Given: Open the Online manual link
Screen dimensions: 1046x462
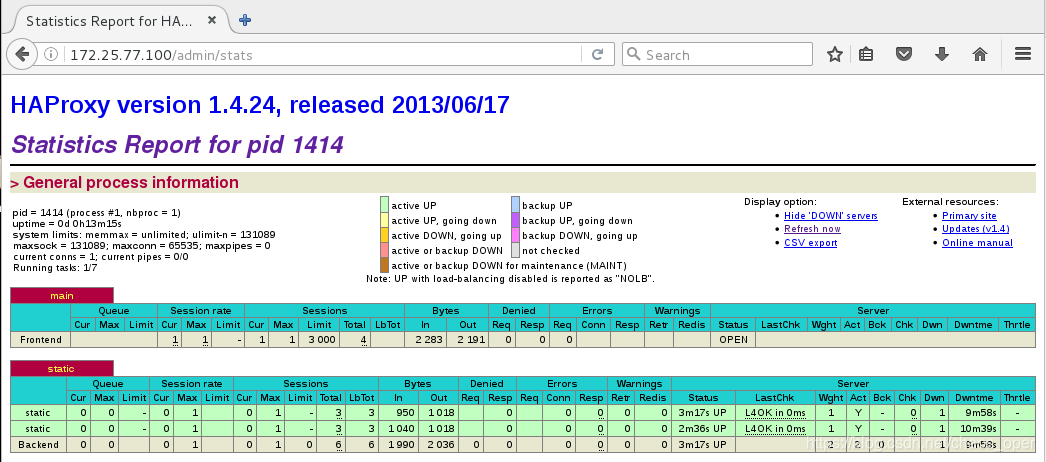Looking at the screenshot, I should tap(977, 243).
